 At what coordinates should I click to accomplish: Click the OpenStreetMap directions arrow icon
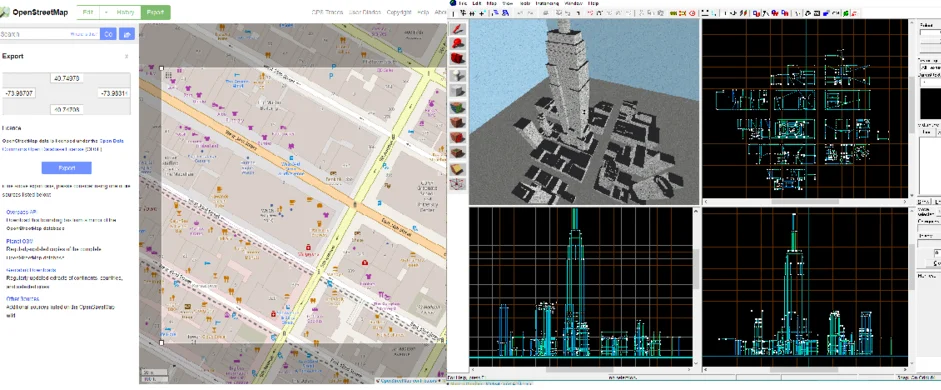pos(127,34)
